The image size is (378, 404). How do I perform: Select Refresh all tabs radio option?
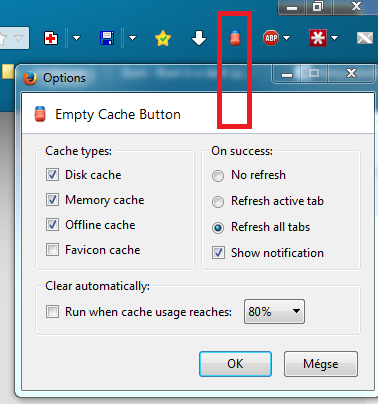coord(218,228)
